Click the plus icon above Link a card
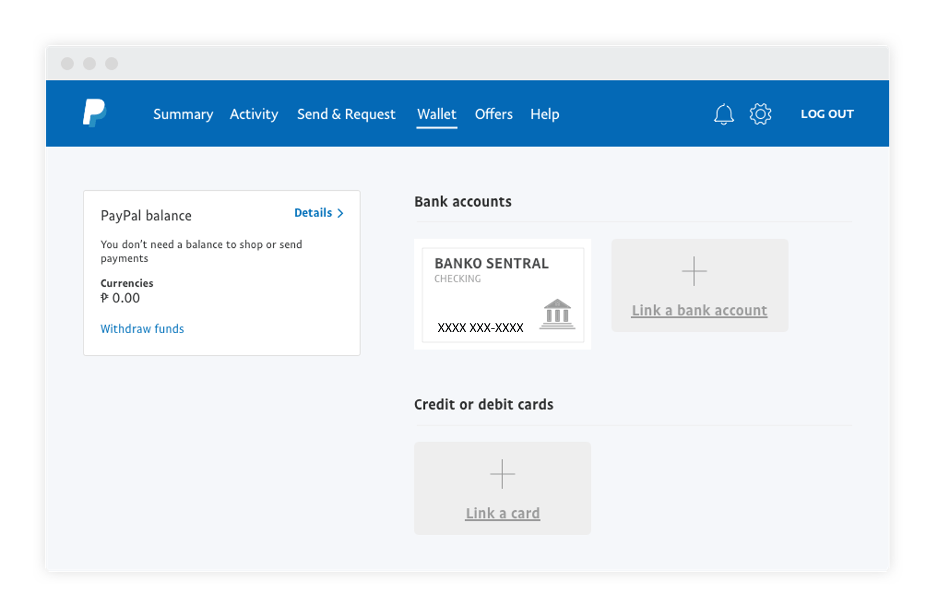This screenshot has height=616, width=936. pos(502,474)
